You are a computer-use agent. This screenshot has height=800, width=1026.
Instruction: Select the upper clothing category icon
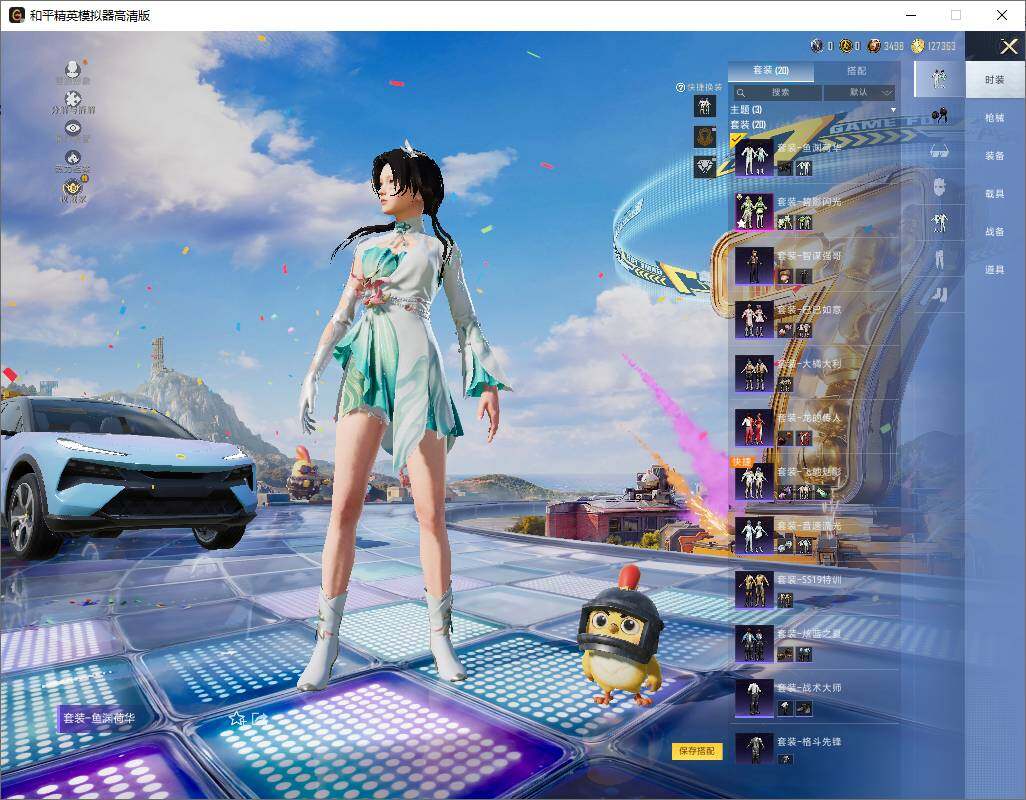[940, 222]
